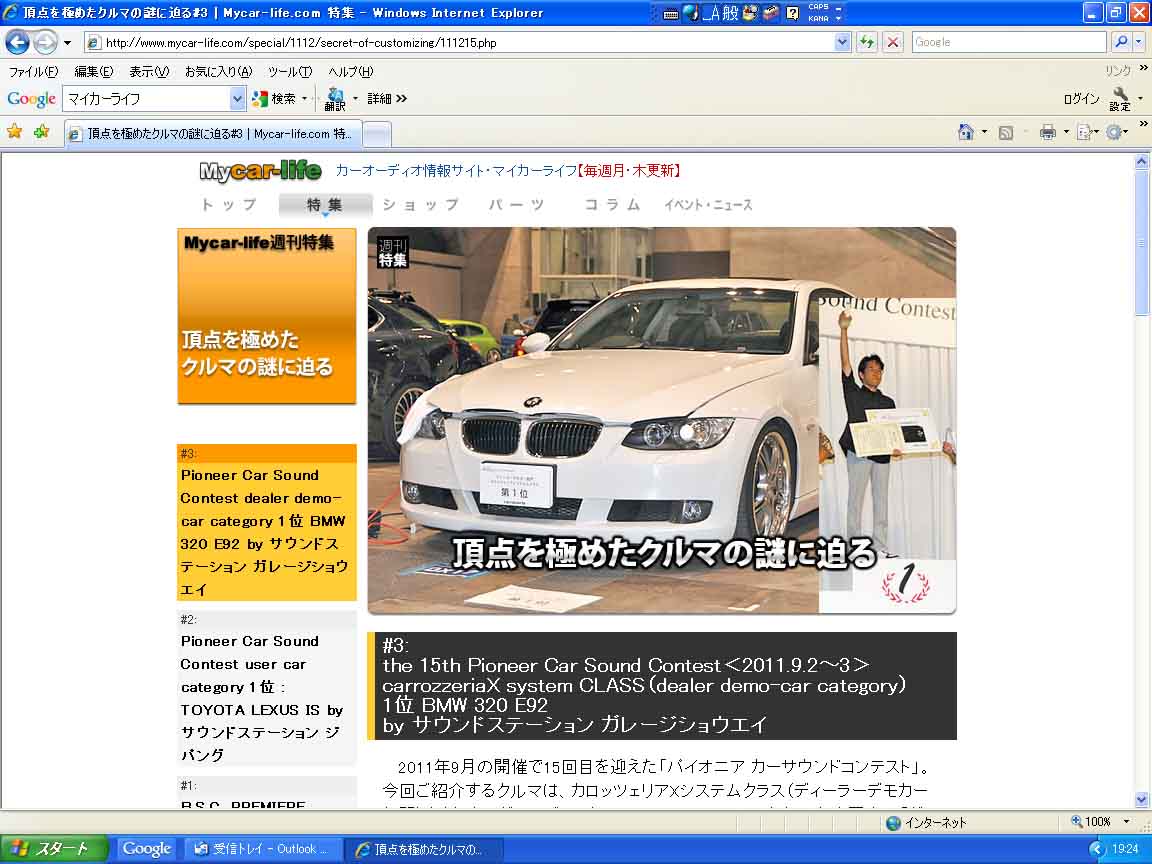
Task: Click the Print icon in command bar
Action: (x=1047, y=132)
